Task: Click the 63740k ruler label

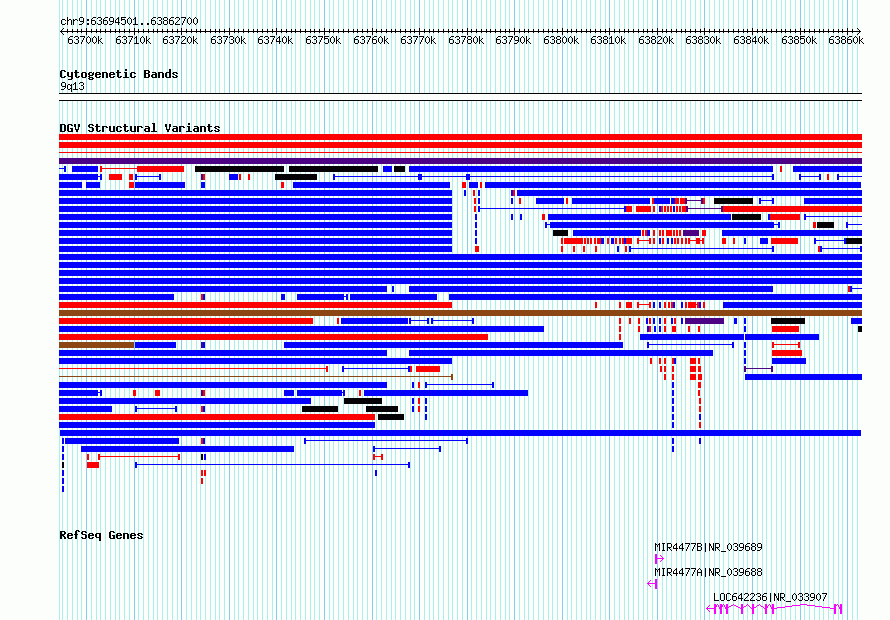Action: point(275,40)
